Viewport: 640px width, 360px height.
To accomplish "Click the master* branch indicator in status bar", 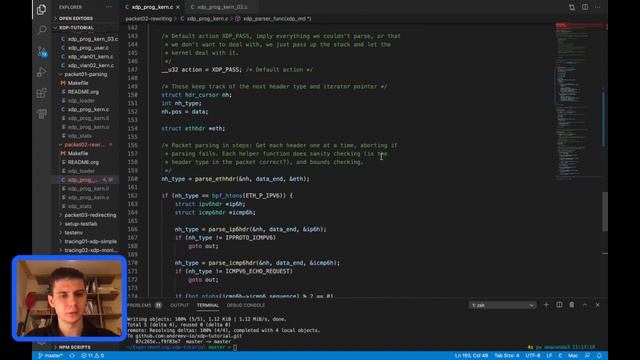I will tap(50, 356).
